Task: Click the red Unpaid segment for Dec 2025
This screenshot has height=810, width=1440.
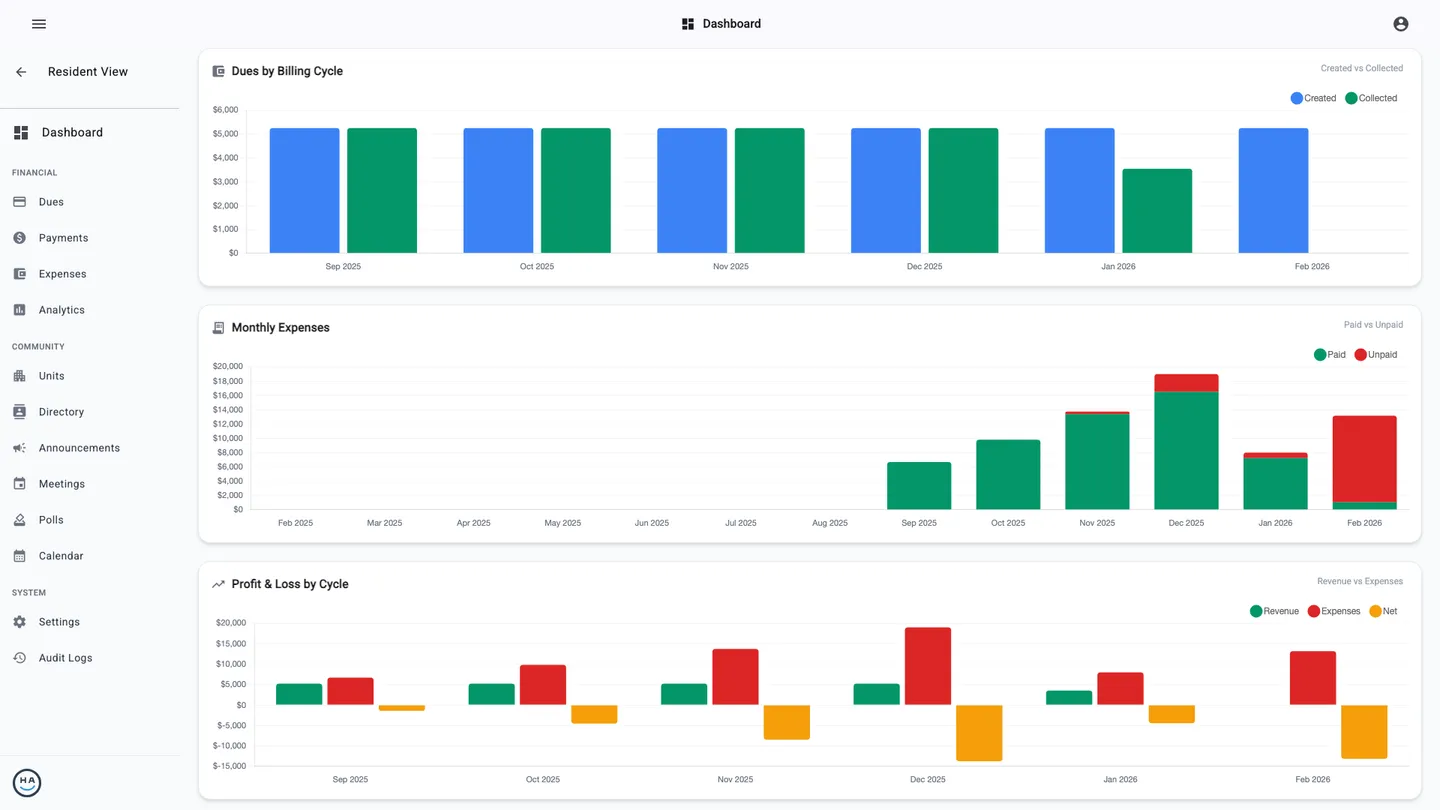Action: coord(1186,383)
